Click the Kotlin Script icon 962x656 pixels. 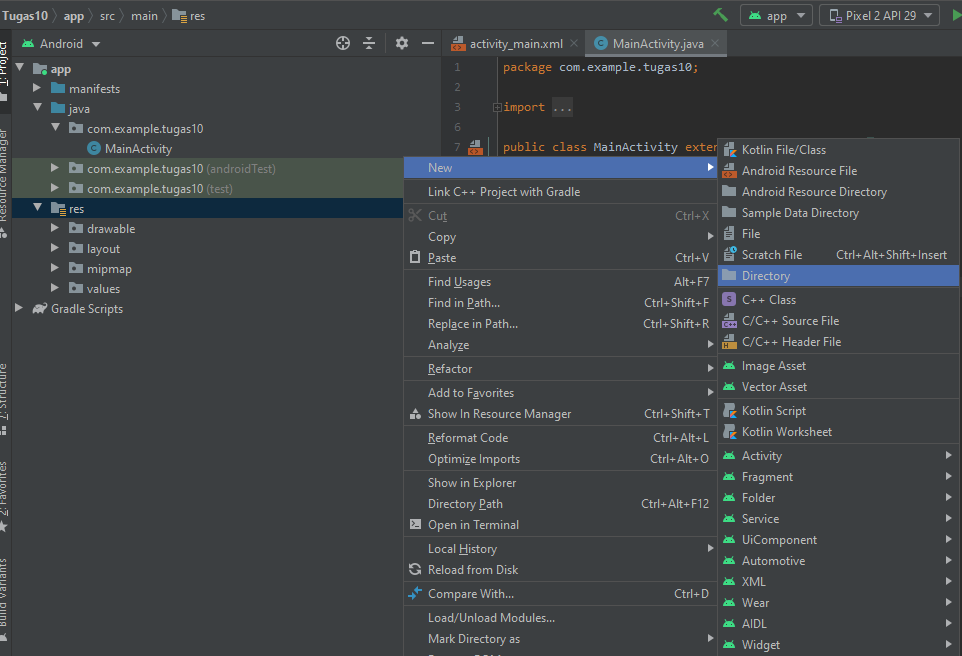click(x=729, y=411)
